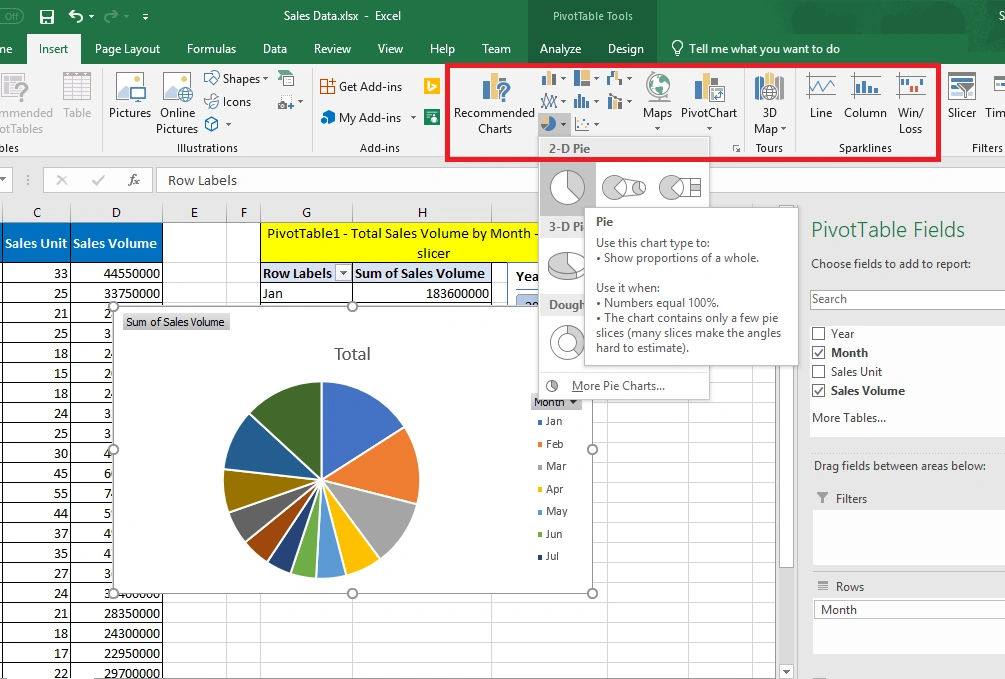The width and height of the screenshot is (1005, 679).
Task: Insert a Column or Bar chart
Action: point(553,79)
